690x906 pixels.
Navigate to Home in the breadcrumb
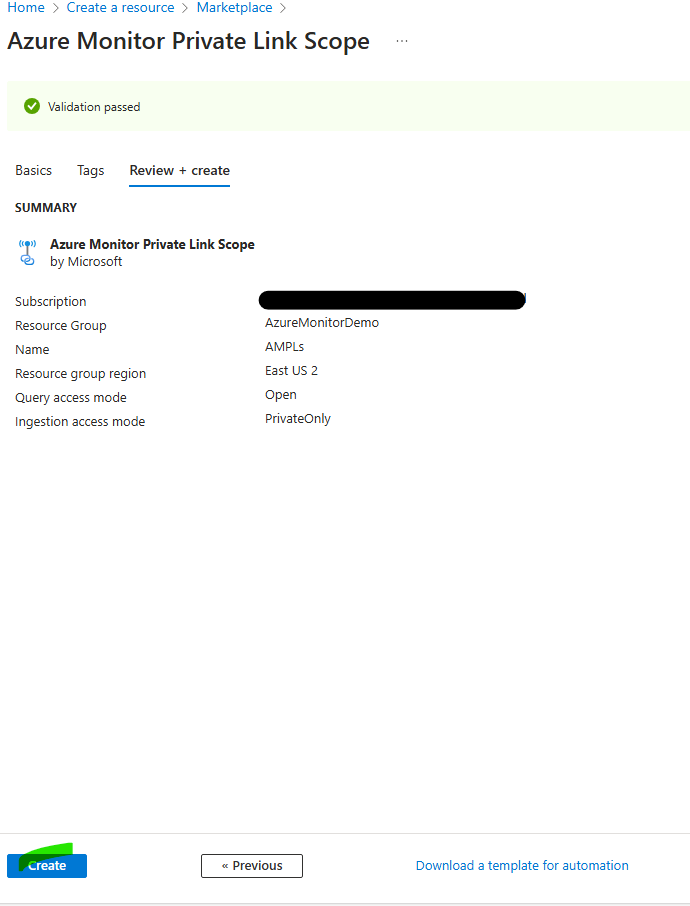(x=26, y=8)
